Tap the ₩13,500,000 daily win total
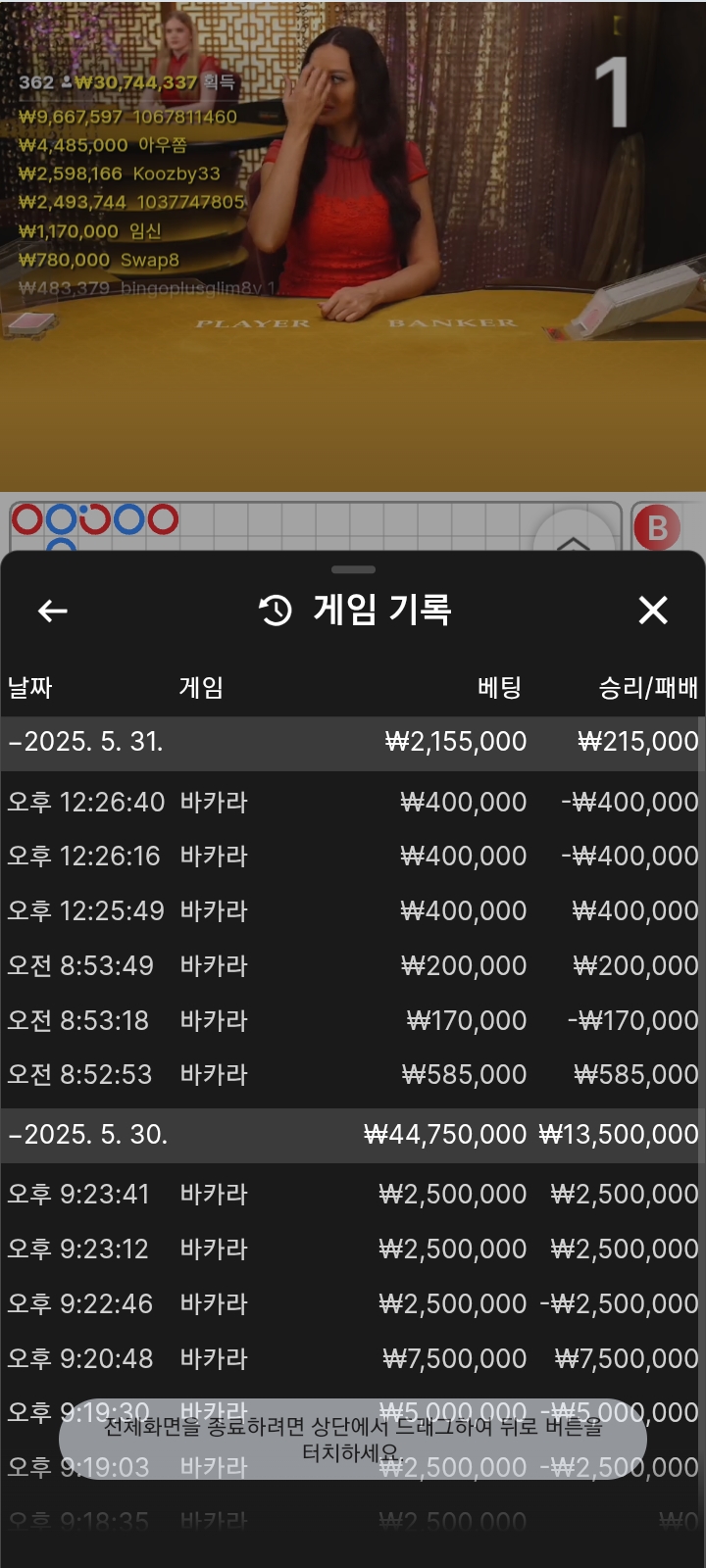Screen dimensions: 706x1568 pyautogui.click(x=619, y=1135)
